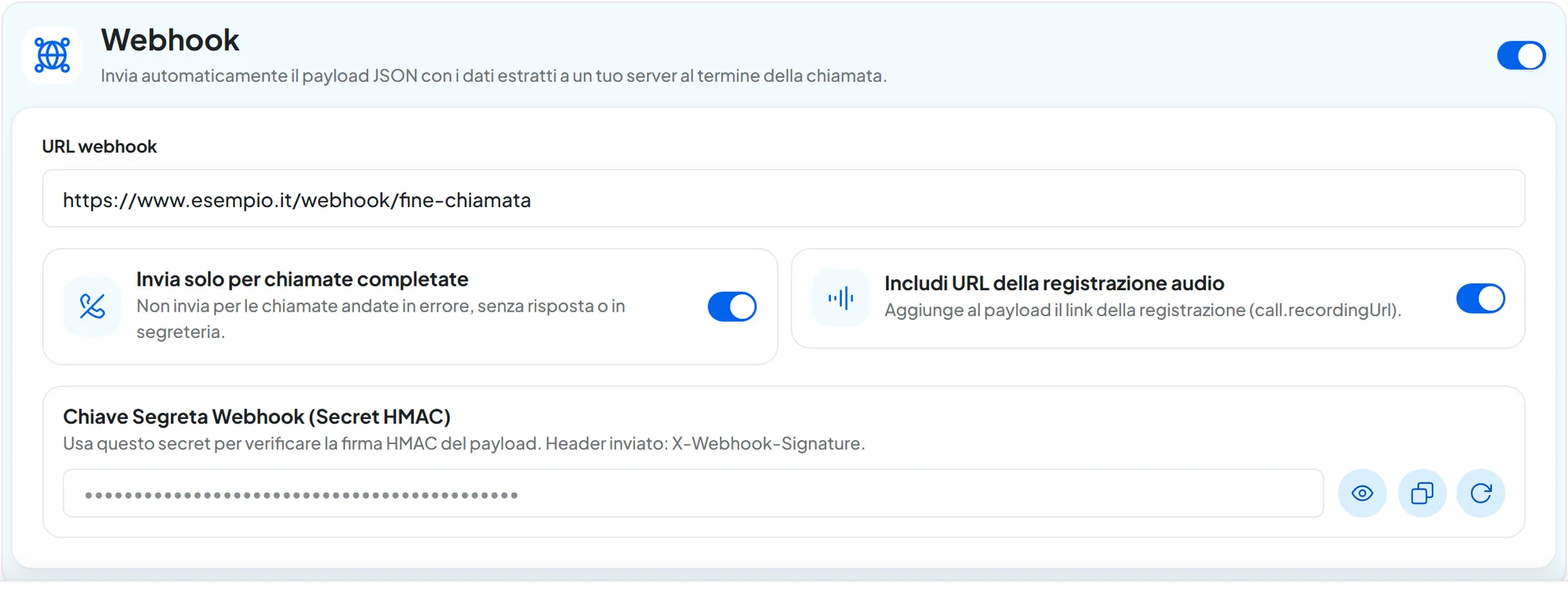Click the Invia automaticamente il payload description
The image size is (1568, 590).
click(494, 76)
